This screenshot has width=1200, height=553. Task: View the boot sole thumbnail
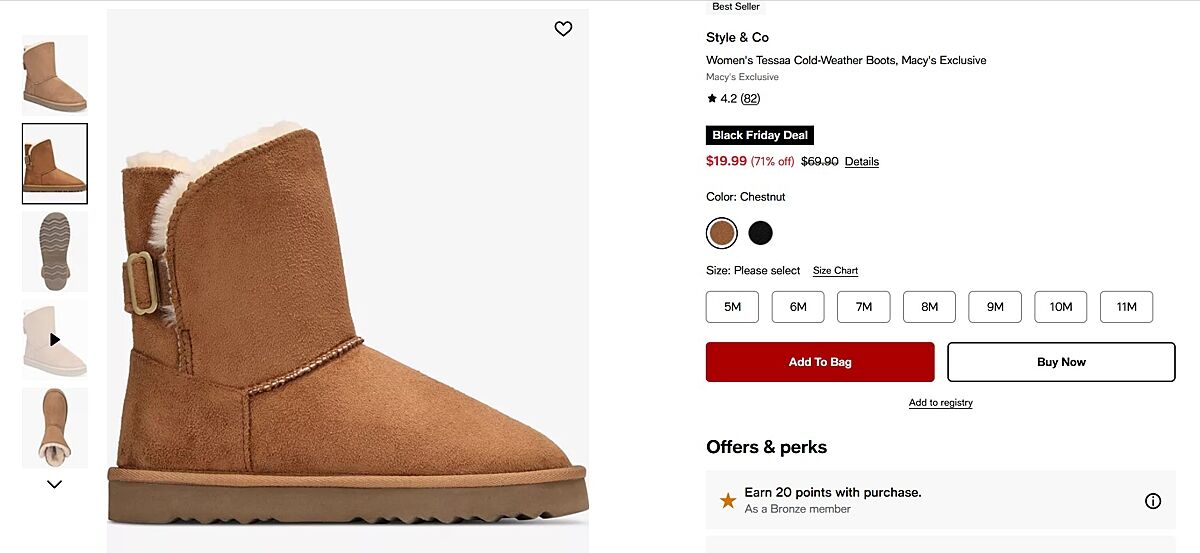click(x=55, y=251)
